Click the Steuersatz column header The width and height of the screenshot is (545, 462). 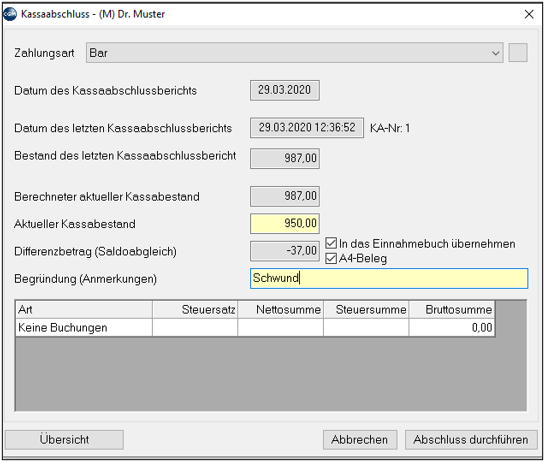tap(195, 310)
